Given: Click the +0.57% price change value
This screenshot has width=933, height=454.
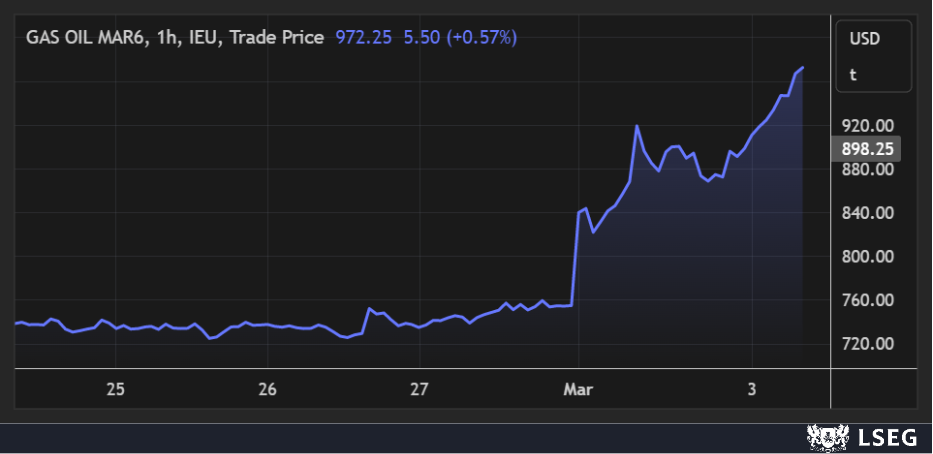Looking at the screenshot, I should point(459,37).
